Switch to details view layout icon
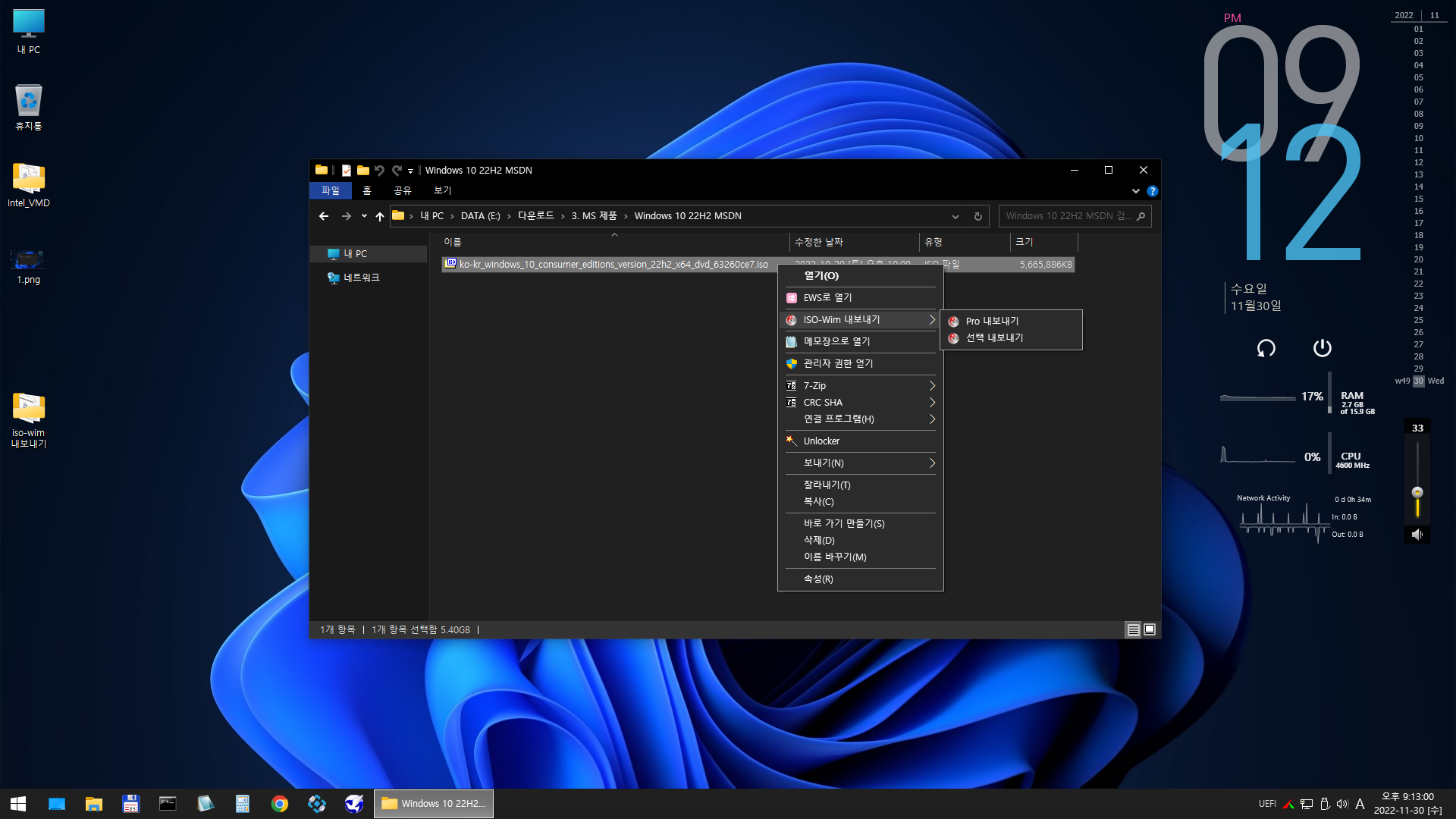 (x=1133, y=629)
